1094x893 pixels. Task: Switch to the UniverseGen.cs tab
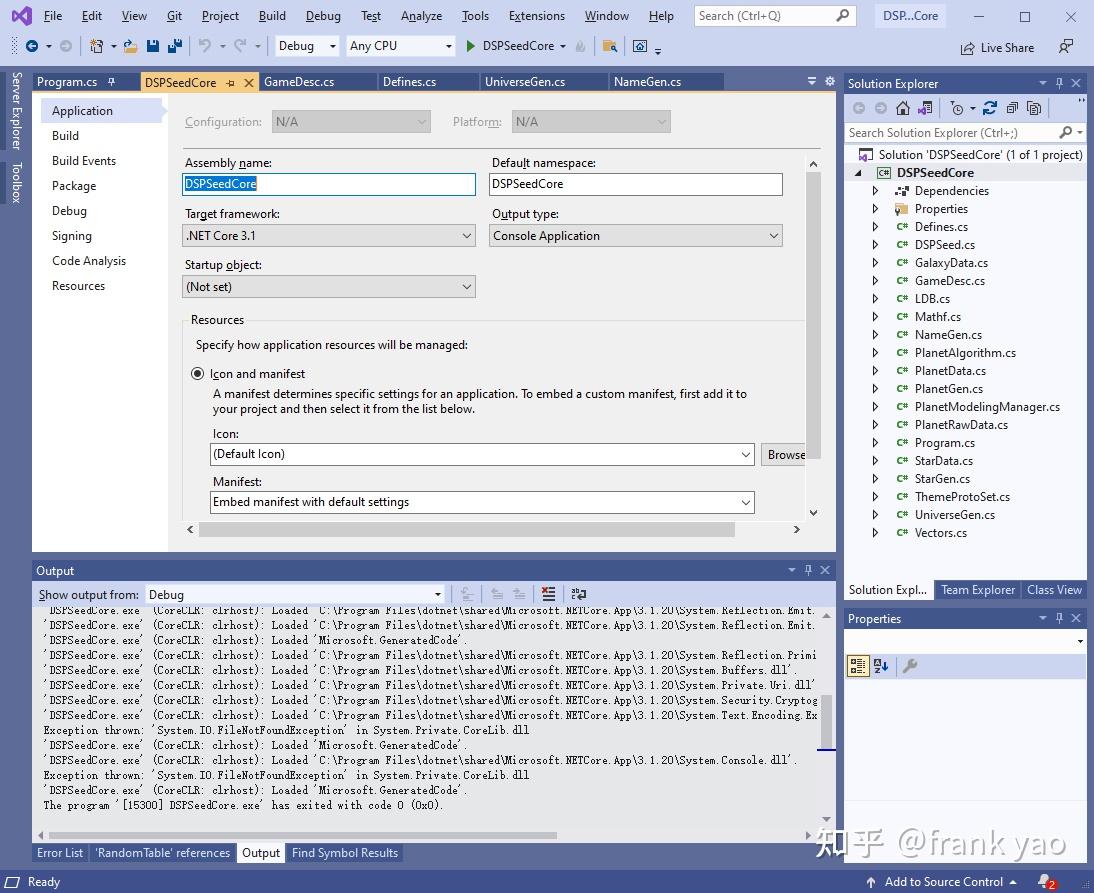coord(525,82)
